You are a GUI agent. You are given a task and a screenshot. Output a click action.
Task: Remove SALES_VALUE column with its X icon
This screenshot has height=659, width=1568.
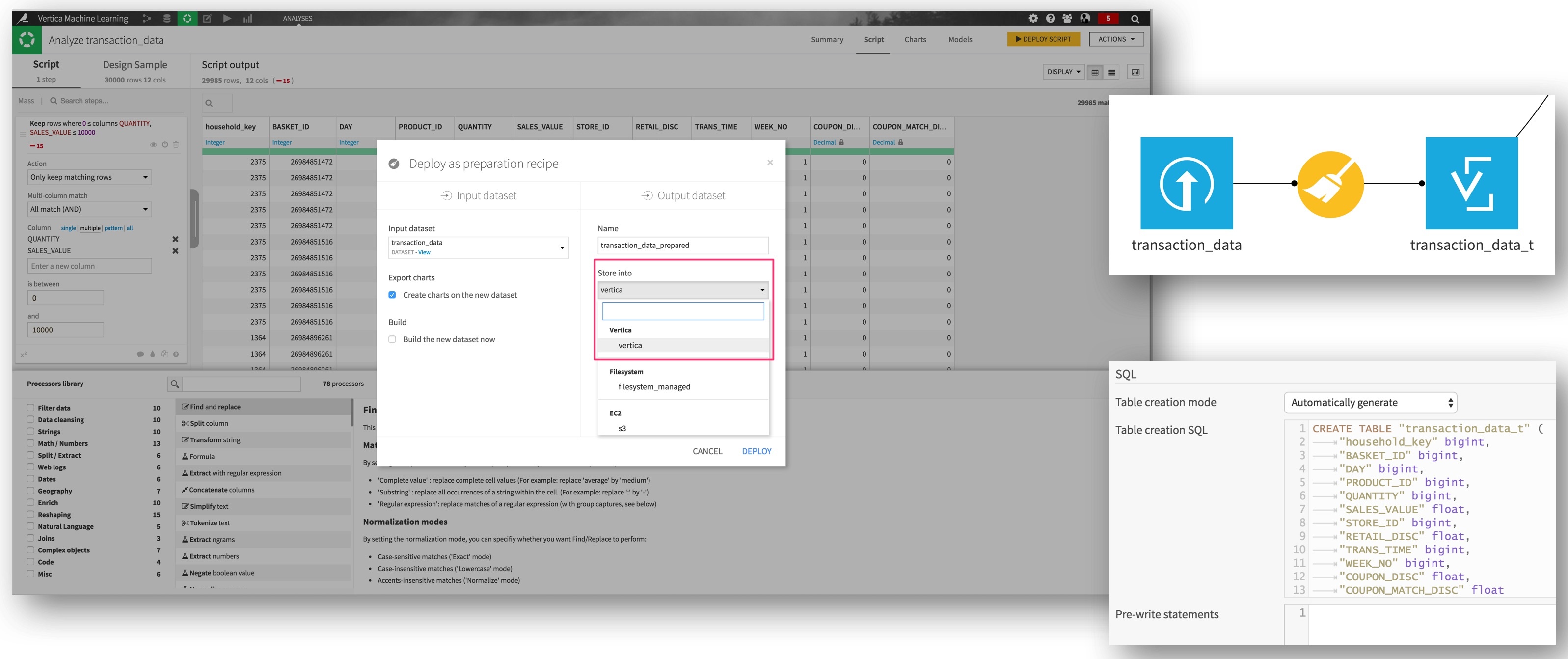pyautogui.click(x=175, y=251)
